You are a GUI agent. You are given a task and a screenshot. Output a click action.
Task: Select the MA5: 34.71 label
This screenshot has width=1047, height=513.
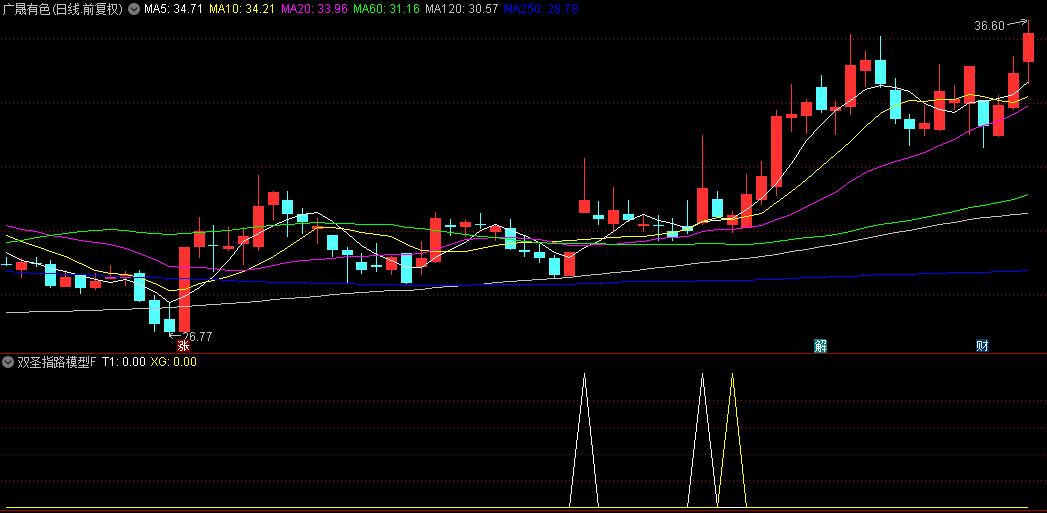174,9
